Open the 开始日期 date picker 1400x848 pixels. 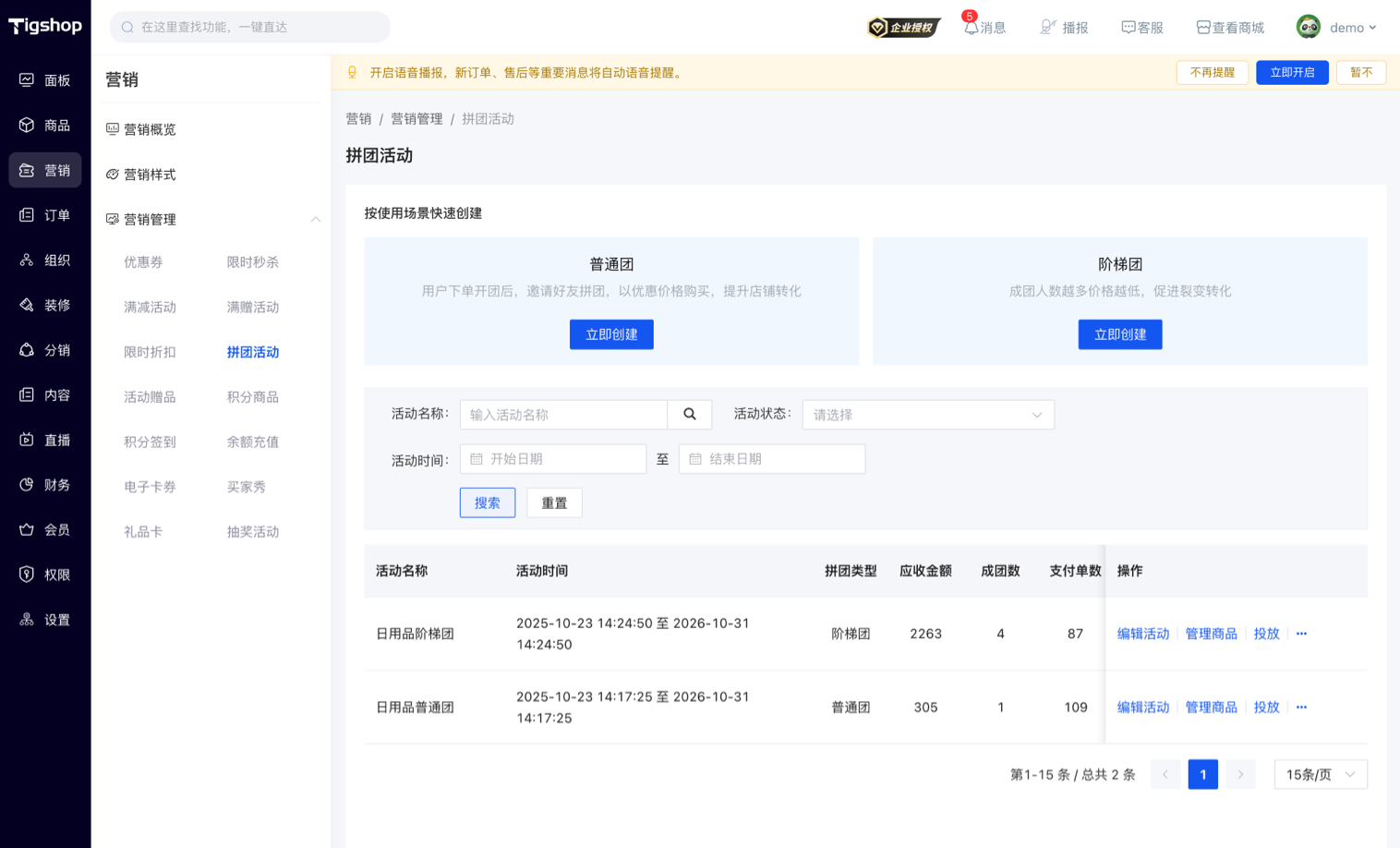tap(553, 459)
